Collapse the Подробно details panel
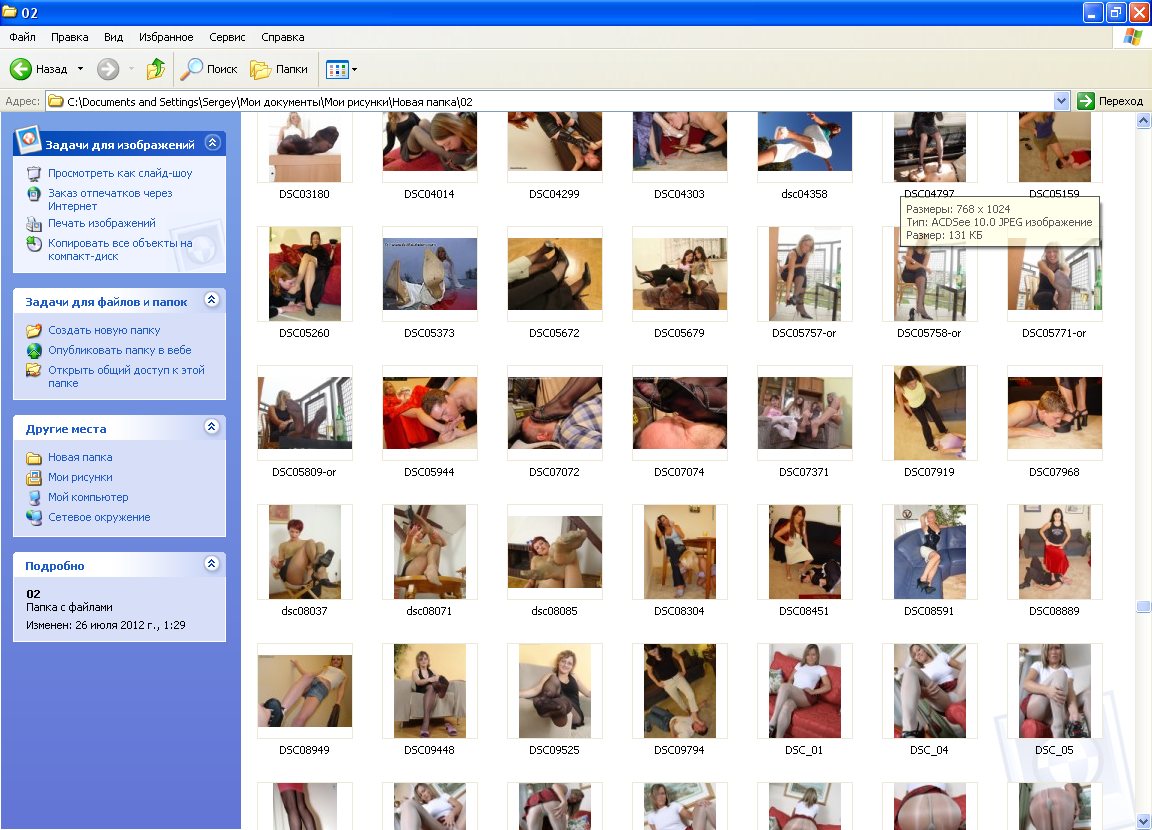 click(212, 564)
